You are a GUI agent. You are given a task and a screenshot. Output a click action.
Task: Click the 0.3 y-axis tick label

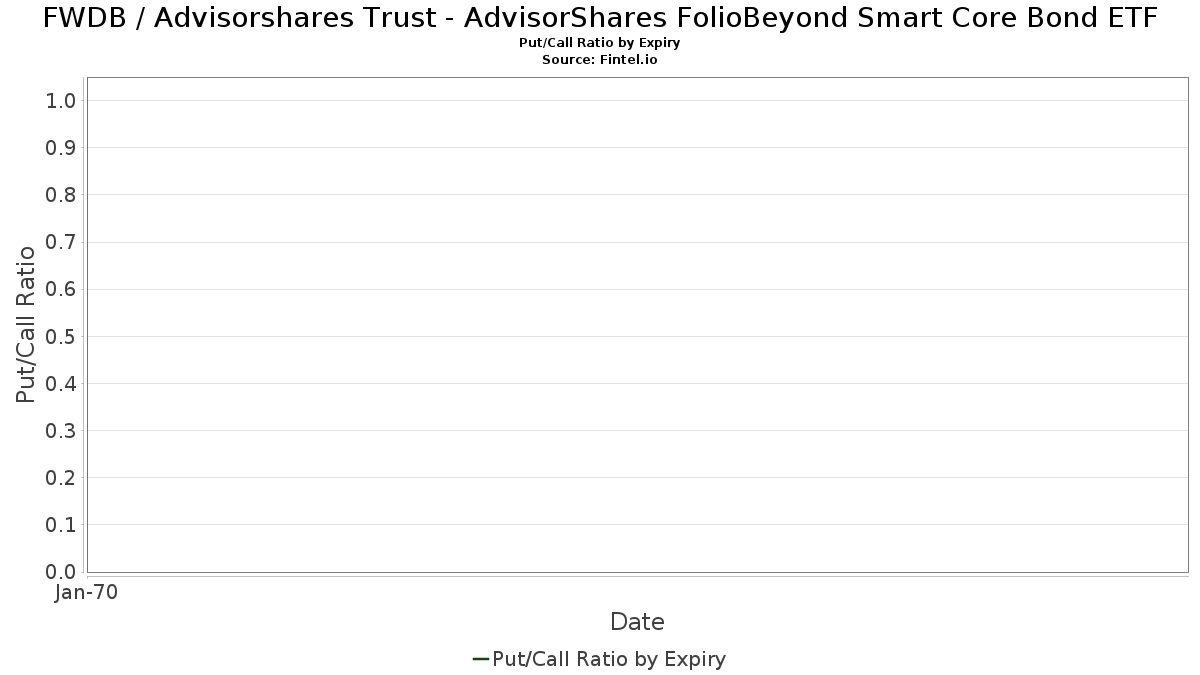(x=61, y=431)
